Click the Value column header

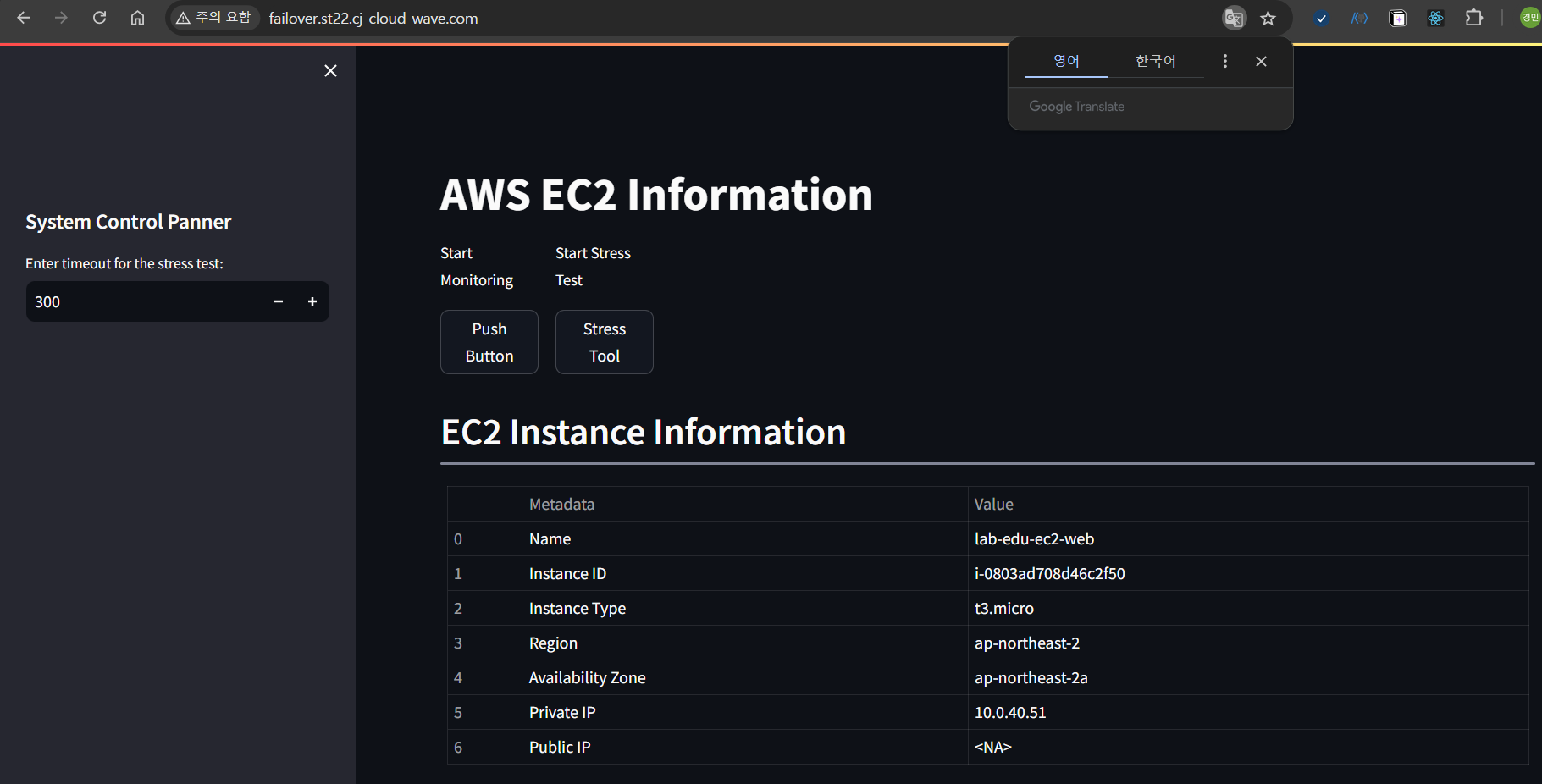click(x=1248, y=504)
